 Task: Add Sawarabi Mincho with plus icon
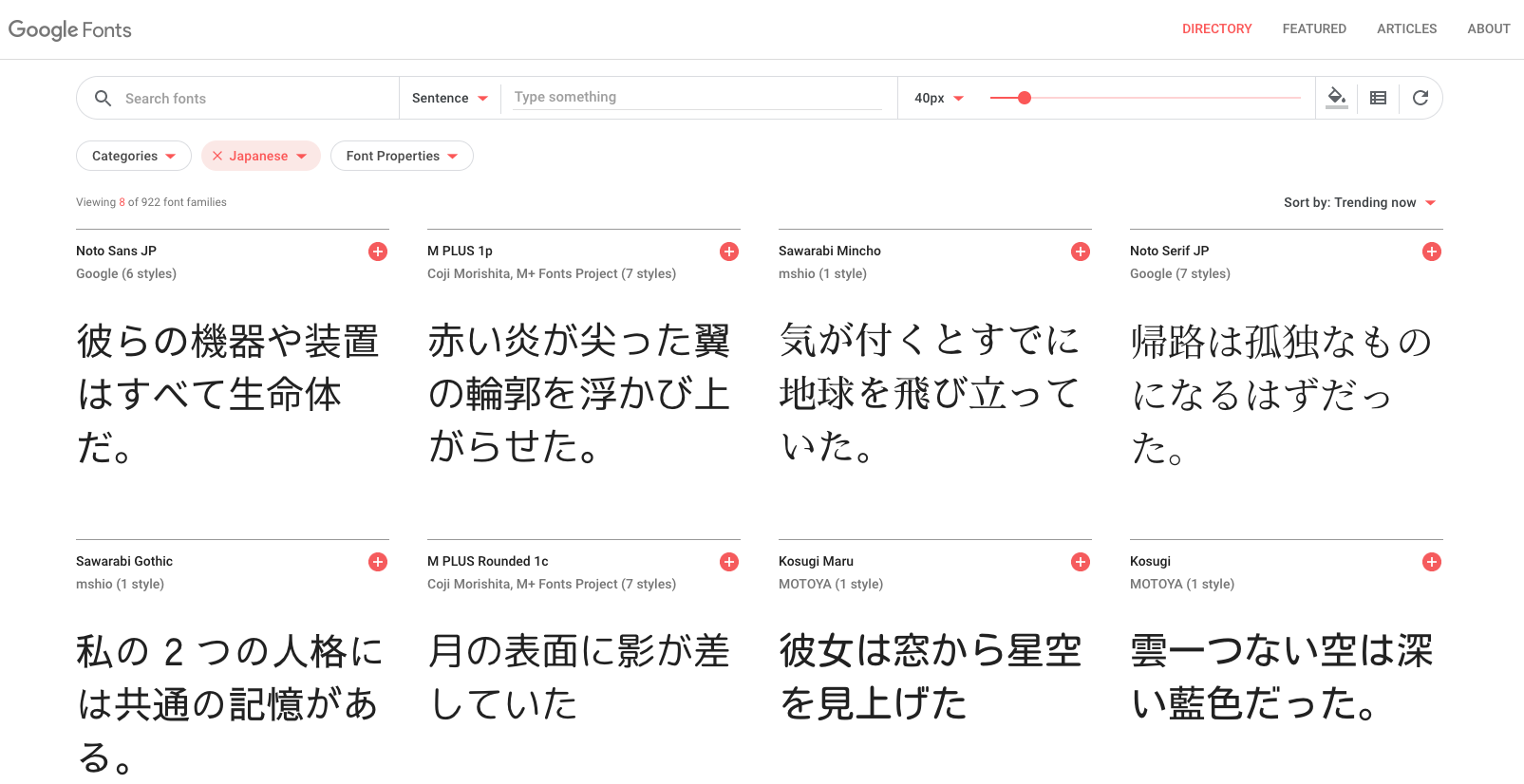click(1081, 252)
